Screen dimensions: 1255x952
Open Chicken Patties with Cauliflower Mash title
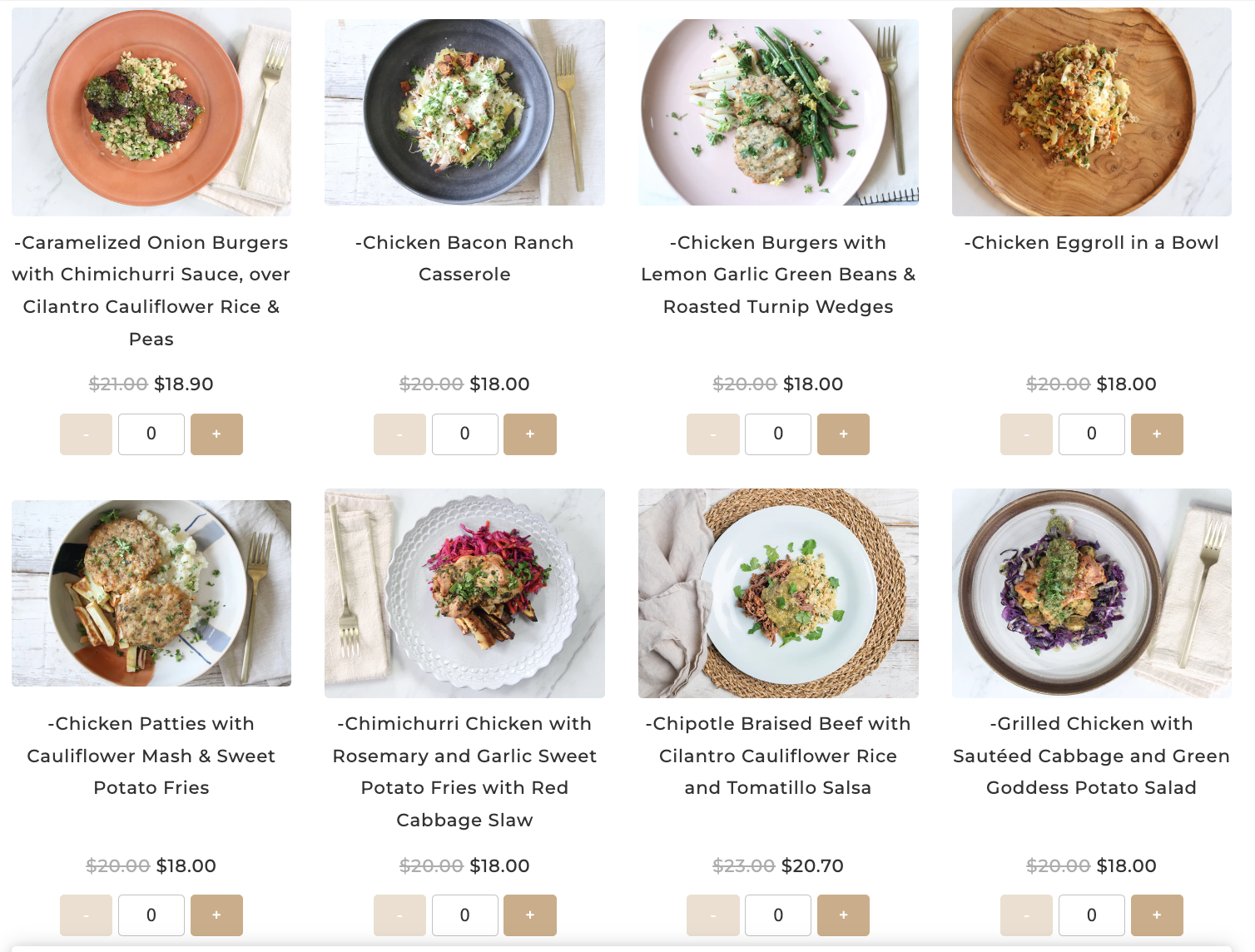[x=151, y=756]
